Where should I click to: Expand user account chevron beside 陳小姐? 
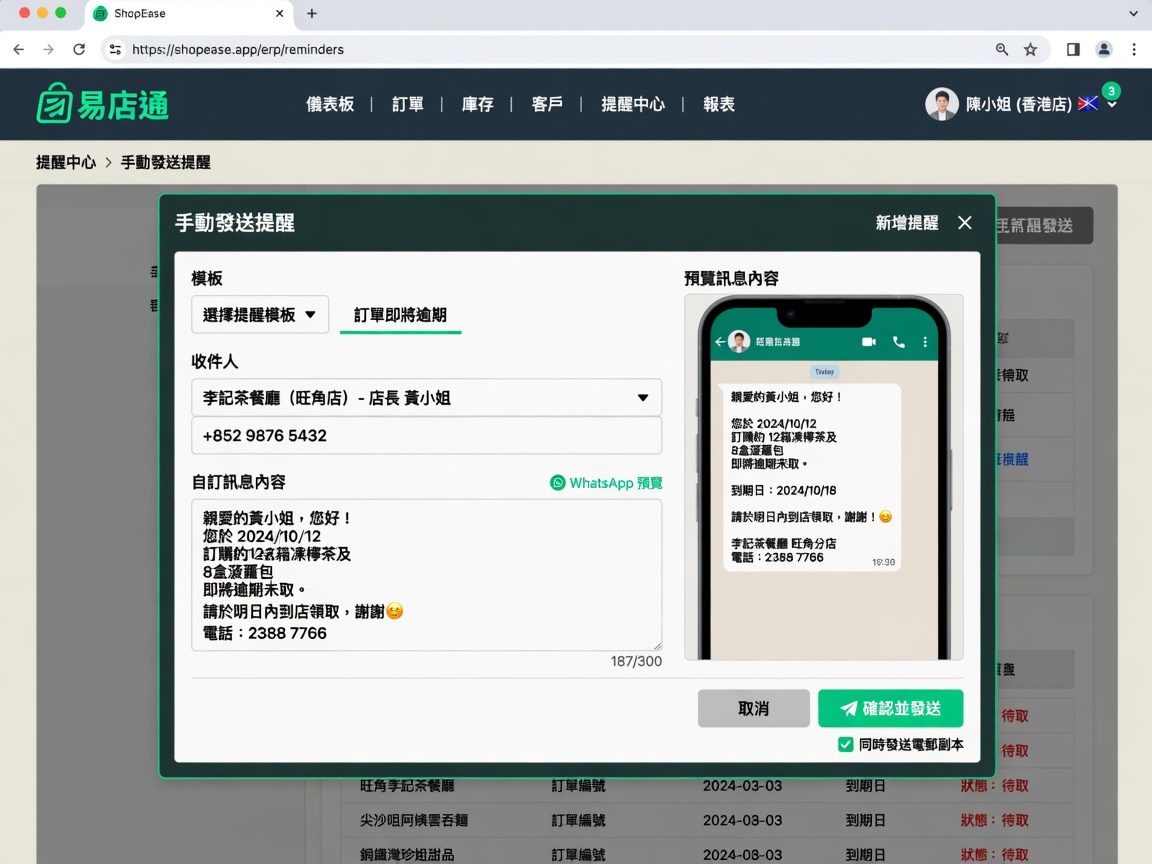point(1112,106)
